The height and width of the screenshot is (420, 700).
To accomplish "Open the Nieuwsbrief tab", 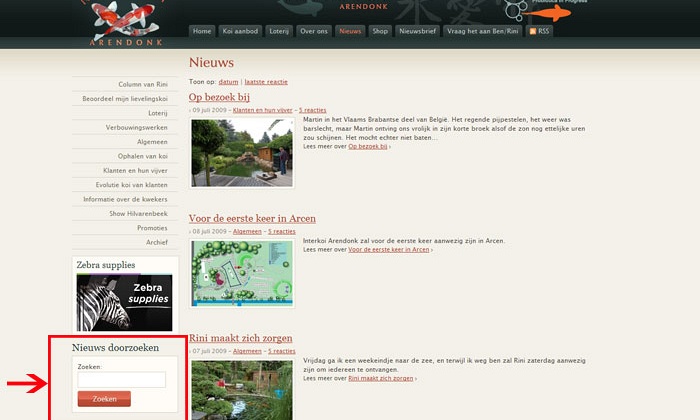I will [x=417, y=31].
